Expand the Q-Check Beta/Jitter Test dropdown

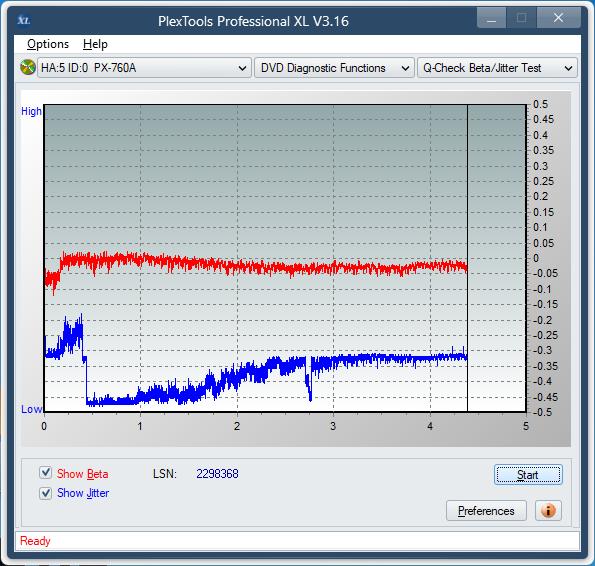(x=497, y=68)
